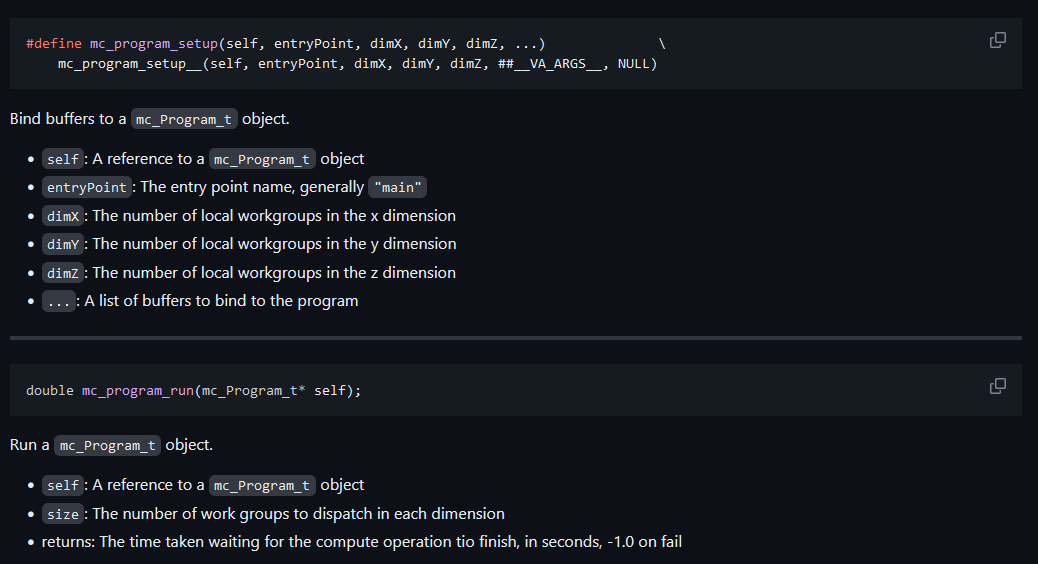Click mc_Program_t in the "Bind buffers to a" sentence
Screen dimensions: 1038x564
point(184,119)
